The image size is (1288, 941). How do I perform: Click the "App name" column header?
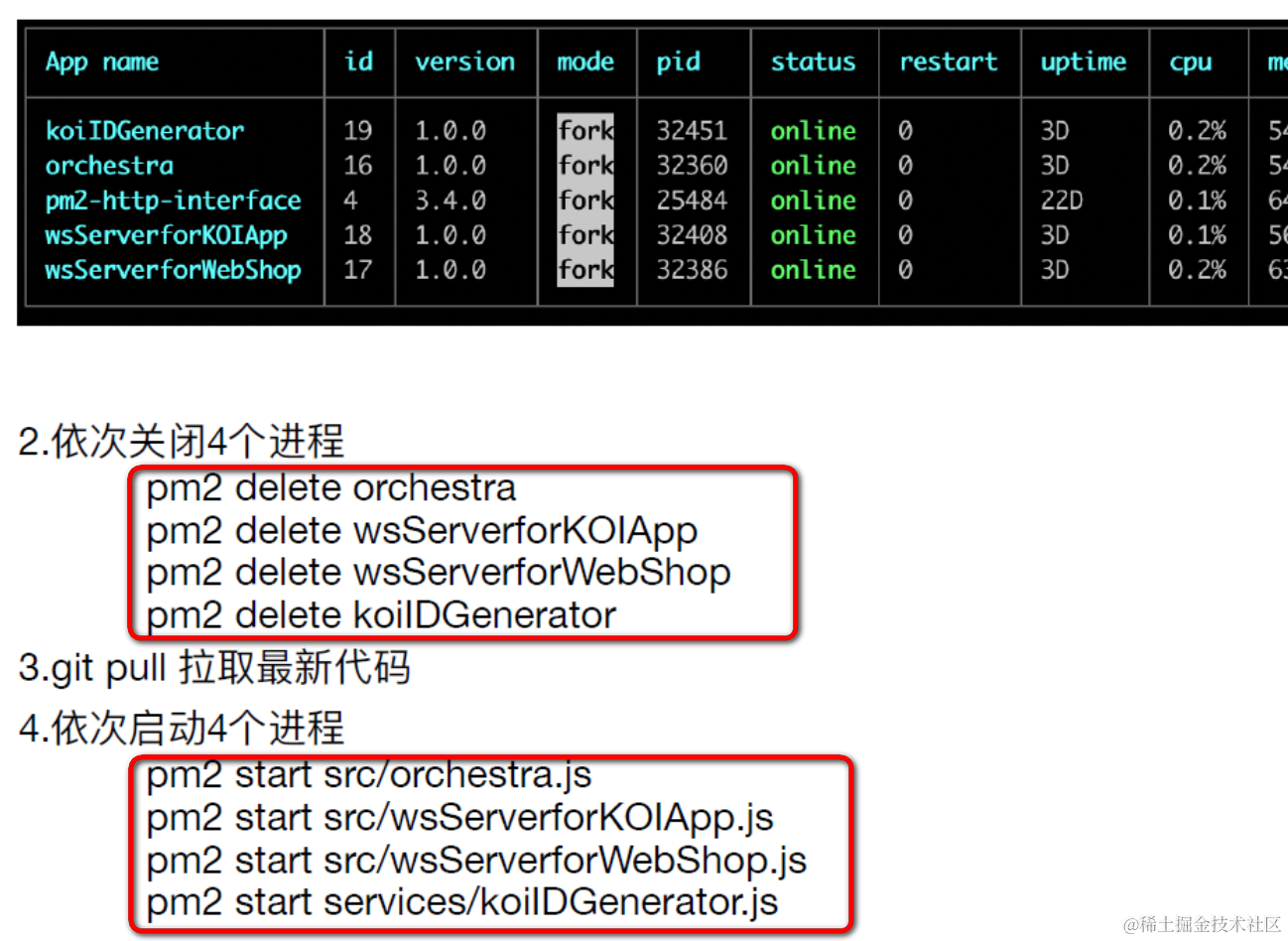(102, 63)
